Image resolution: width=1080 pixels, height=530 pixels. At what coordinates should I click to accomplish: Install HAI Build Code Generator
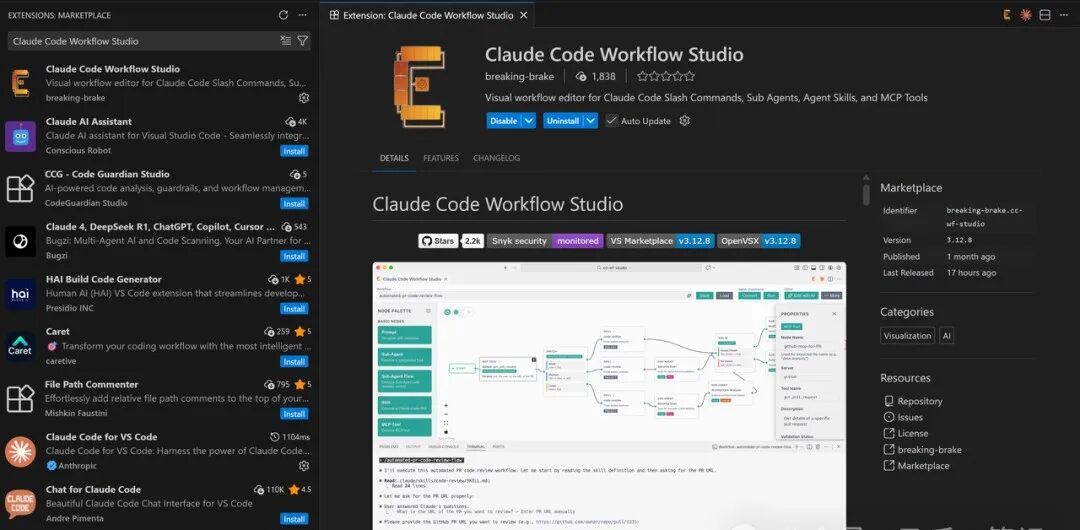click(x=294, y=309)
